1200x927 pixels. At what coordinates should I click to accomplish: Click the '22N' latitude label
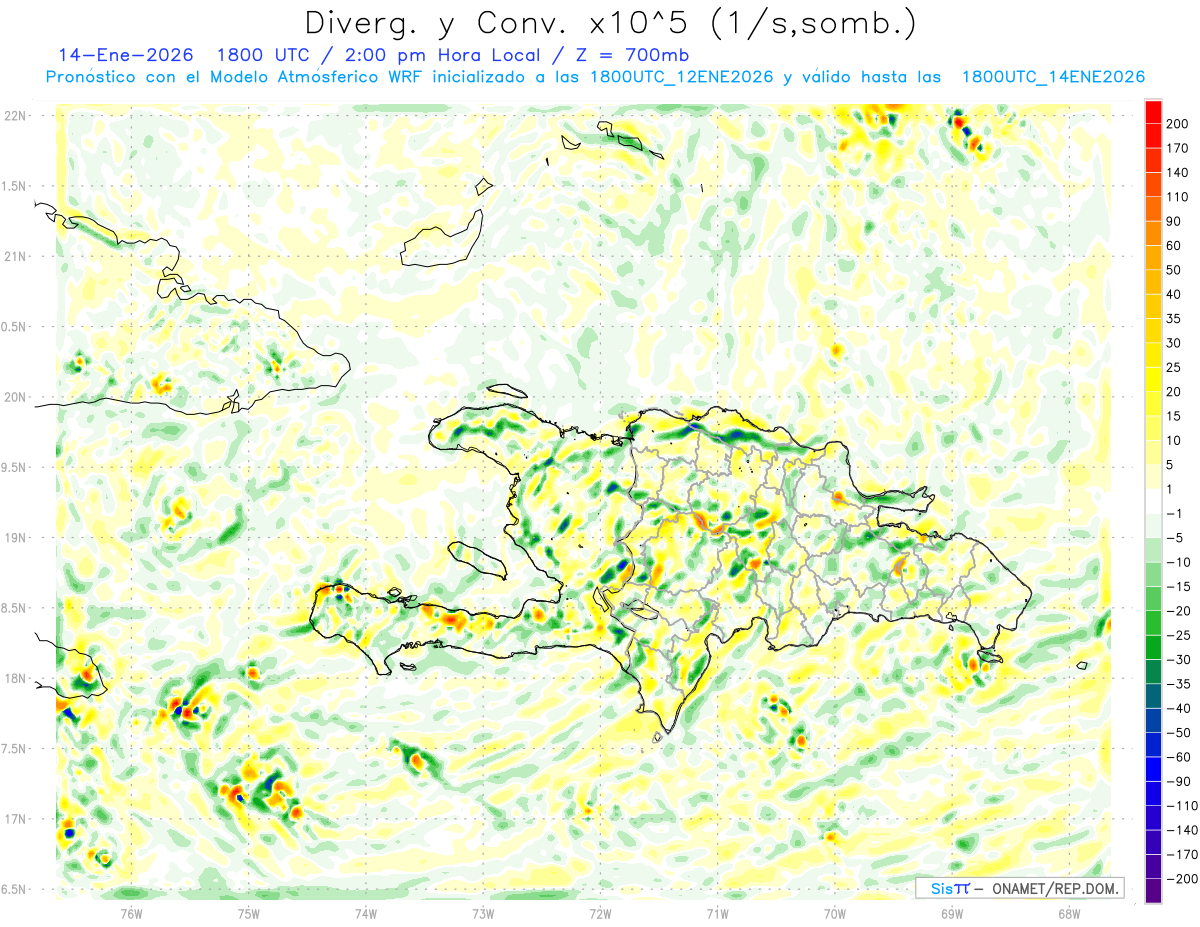tap(14, 116)
